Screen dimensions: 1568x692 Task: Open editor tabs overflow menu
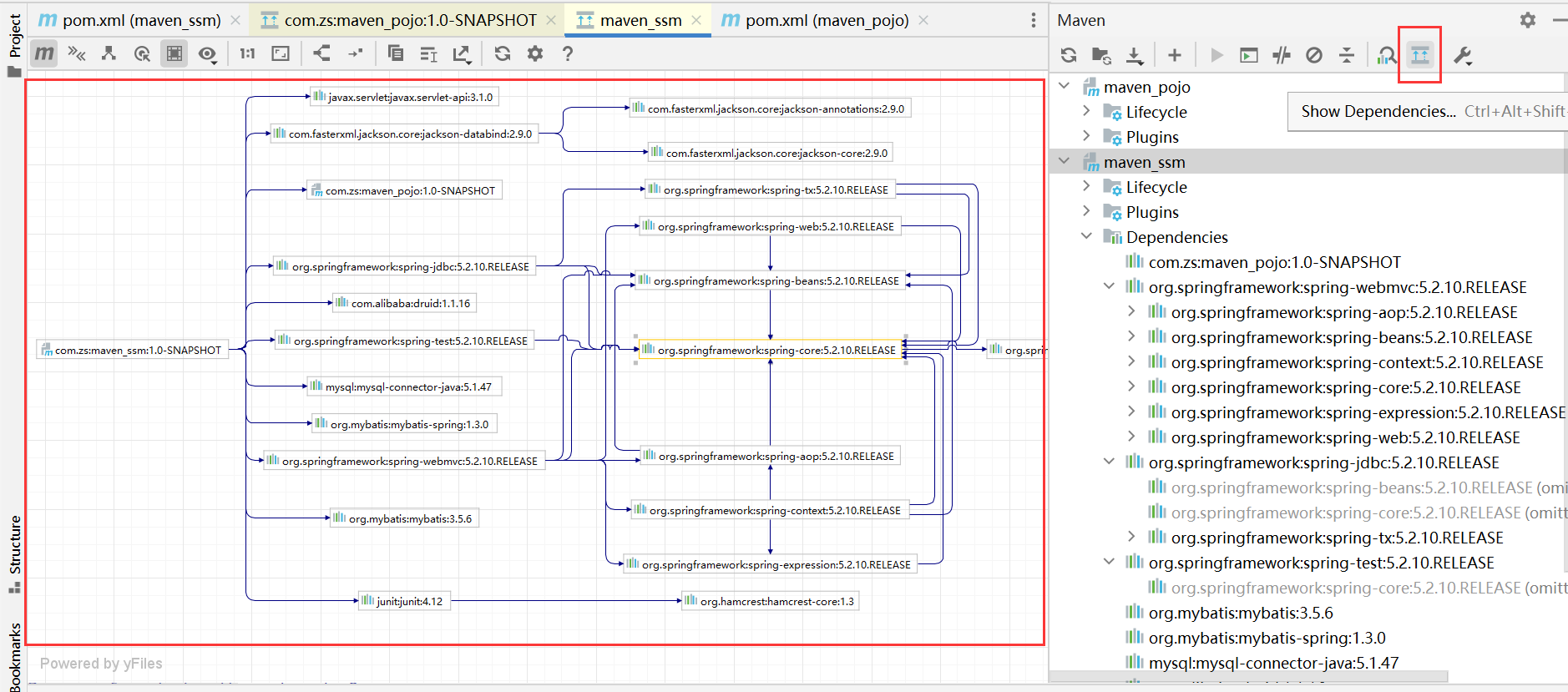point(1034,20)
